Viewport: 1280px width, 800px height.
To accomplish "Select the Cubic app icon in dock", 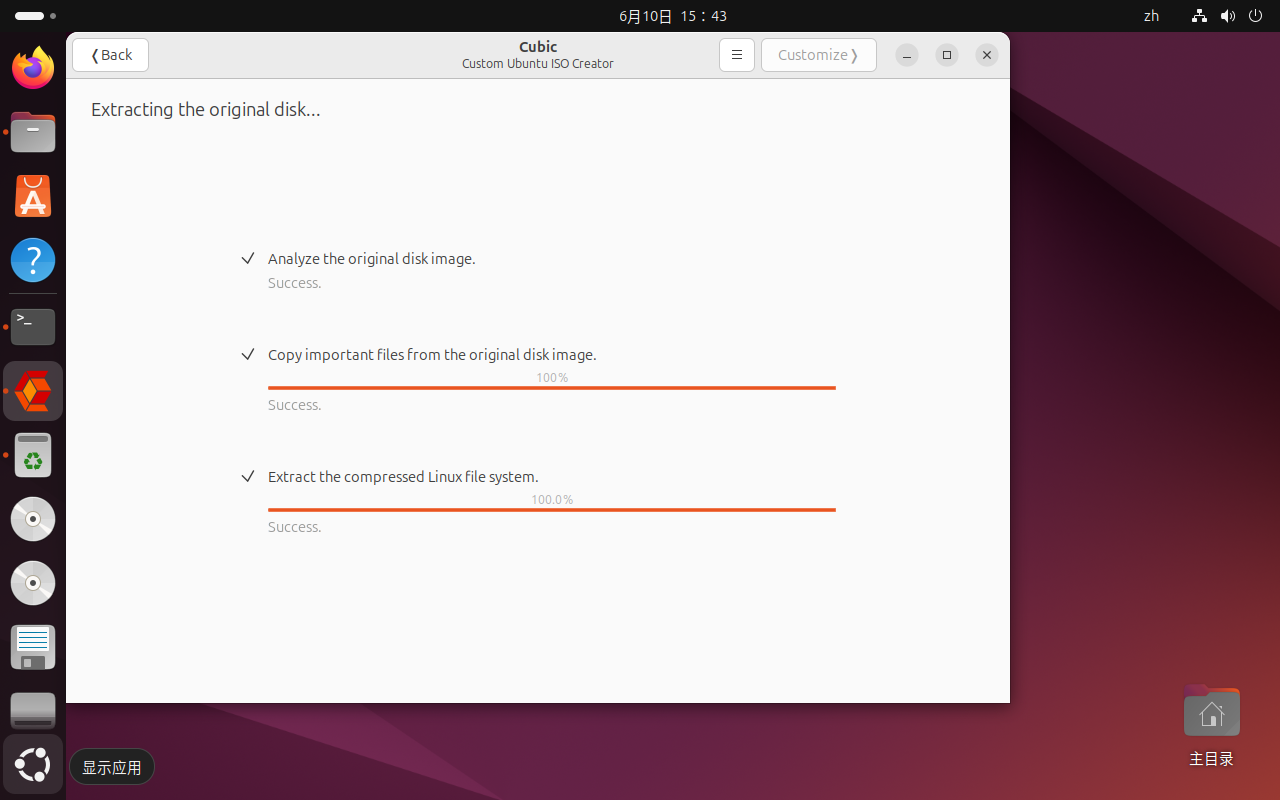I will tap(33, 391).
